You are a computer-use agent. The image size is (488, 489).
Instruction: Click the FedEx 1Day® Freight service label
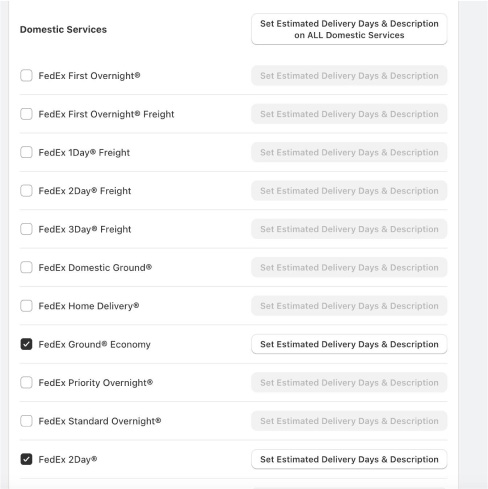coord(84,153)
